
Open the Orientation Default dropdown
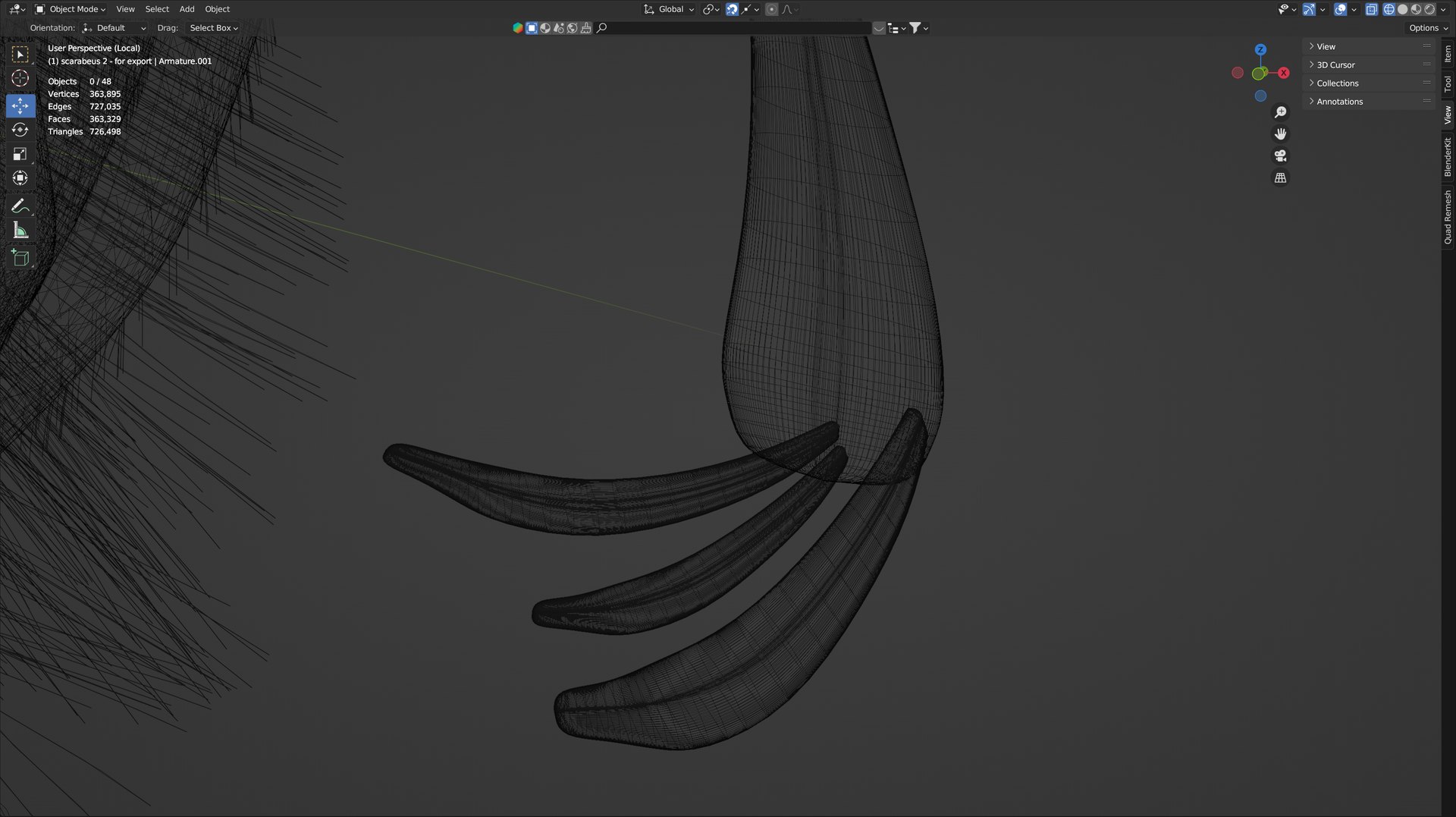pyautogui.click(x=114, y=28)
